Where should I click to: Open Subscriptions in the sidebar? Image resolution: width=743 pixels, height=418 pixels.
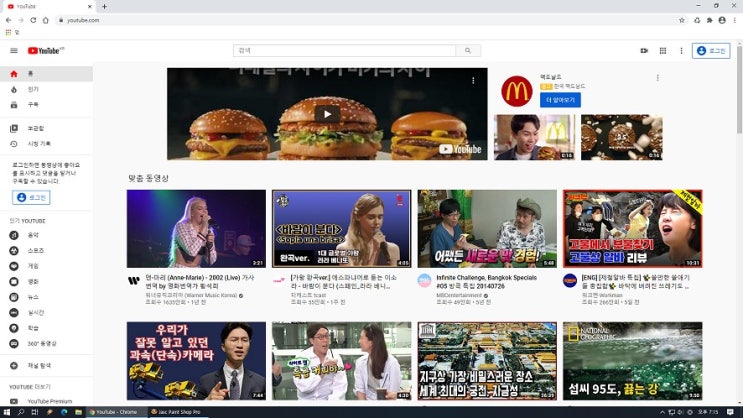(46, 105)
